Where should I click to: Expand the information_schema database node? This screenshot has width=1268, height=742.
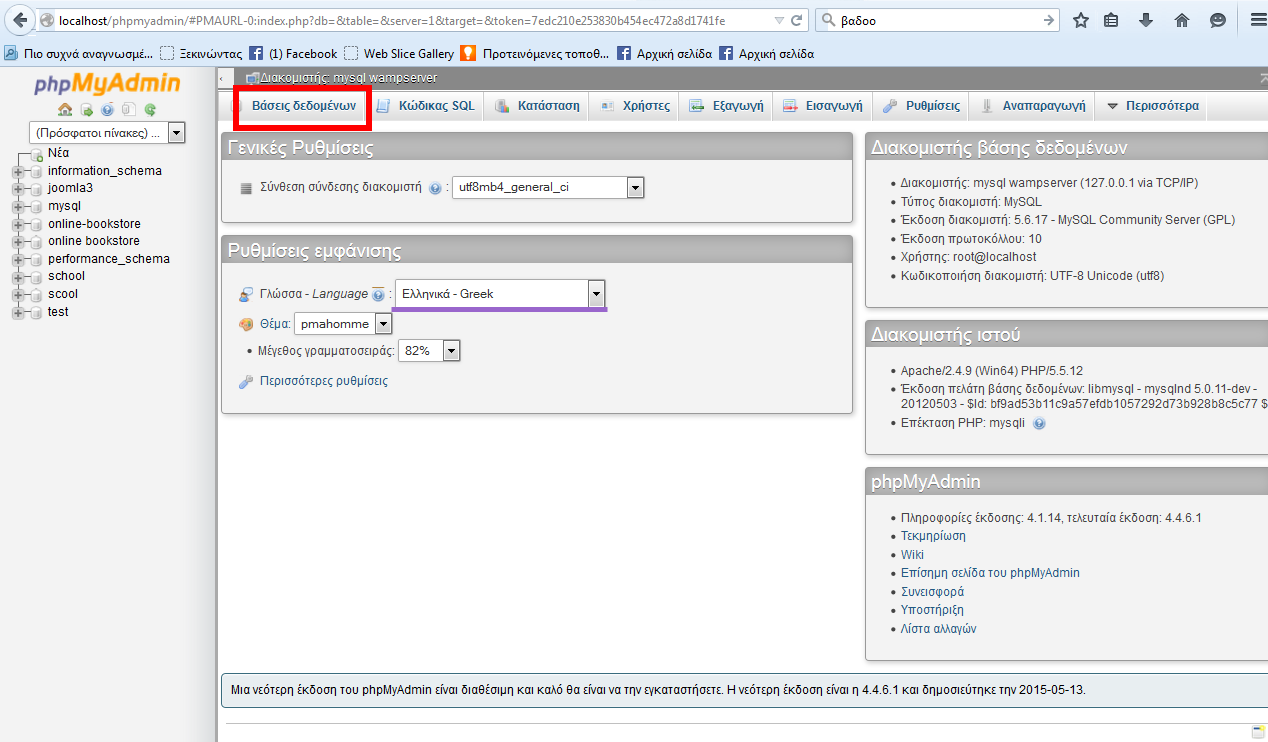coord(17,171)
